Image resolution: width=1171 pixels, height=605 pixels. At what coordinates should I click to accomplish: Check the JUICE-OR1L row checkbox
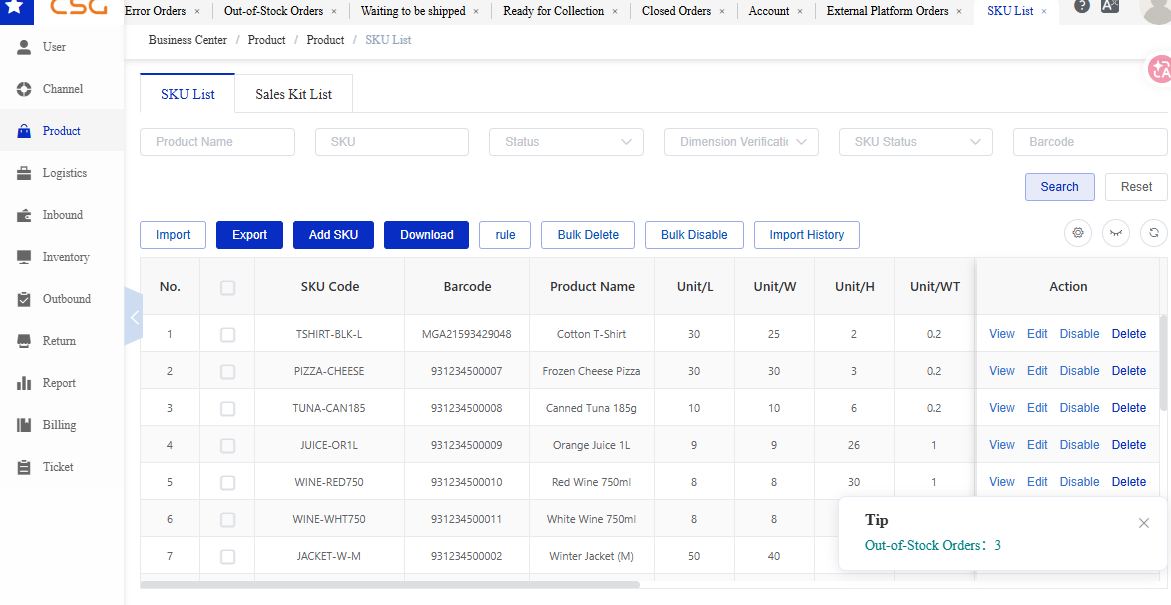point(227,445)
